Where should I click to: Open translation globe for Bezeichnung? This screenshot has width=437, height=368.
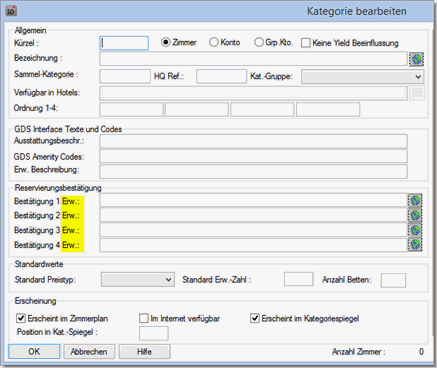tap(416, 59)
